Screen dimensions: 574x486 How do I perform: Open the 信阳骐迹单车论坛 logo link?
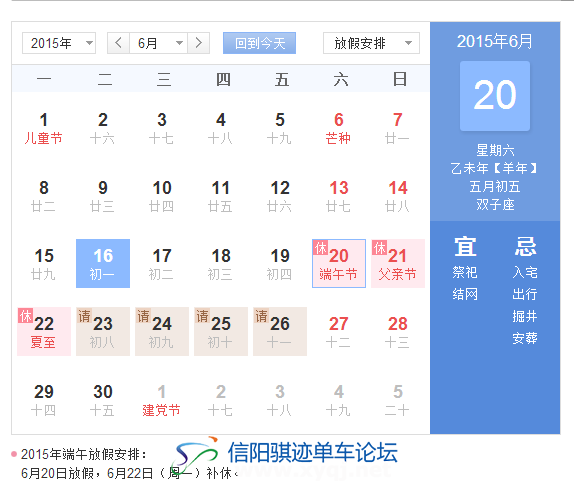[x=286, y=453]
